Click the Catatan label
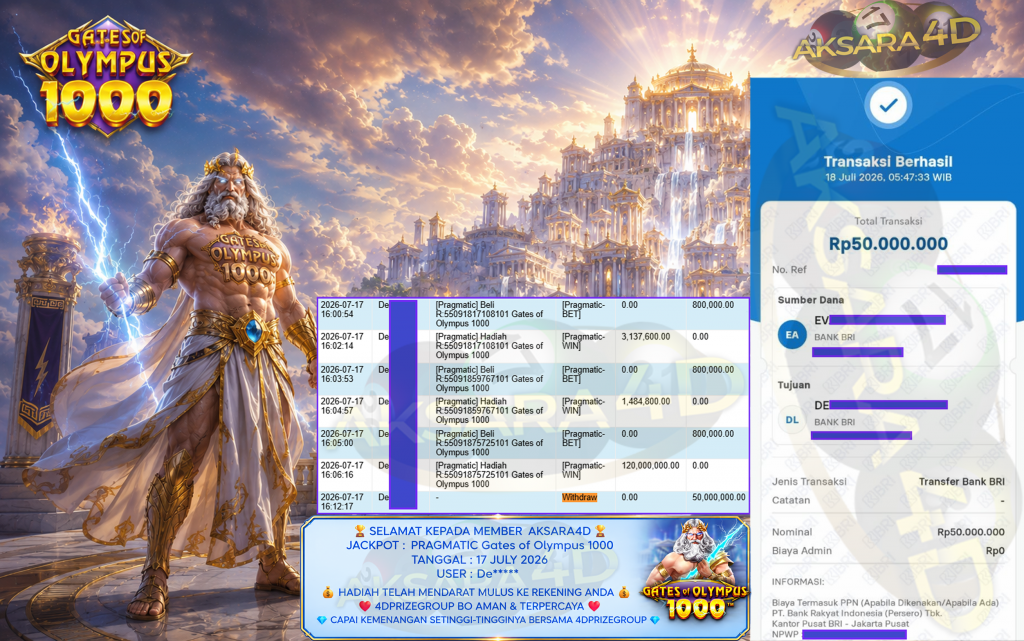Screen dimensions: 1024x641 click(x=791, y=501)
